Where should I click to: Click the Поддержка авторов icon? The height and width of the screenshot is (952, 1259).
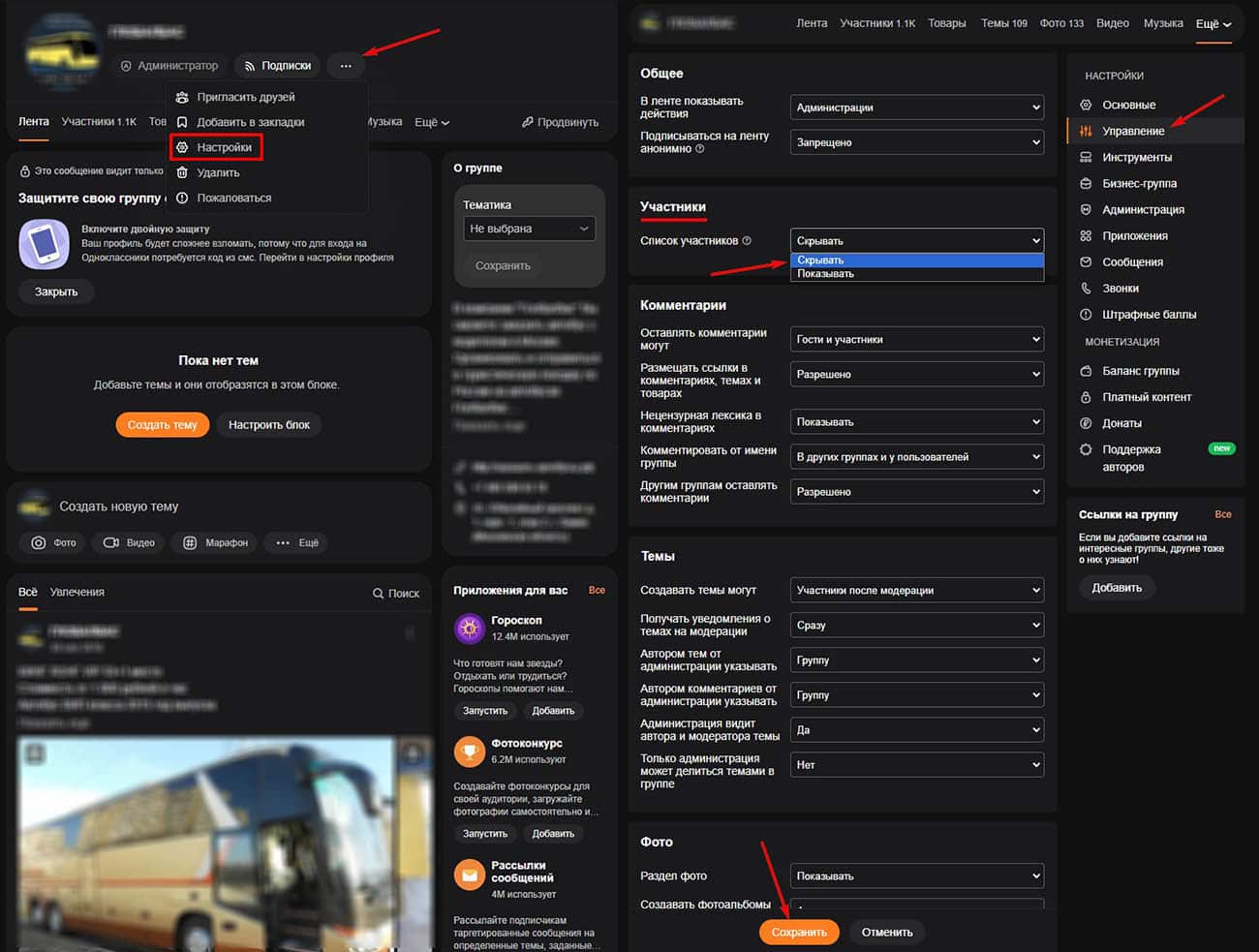point(1086,449)
